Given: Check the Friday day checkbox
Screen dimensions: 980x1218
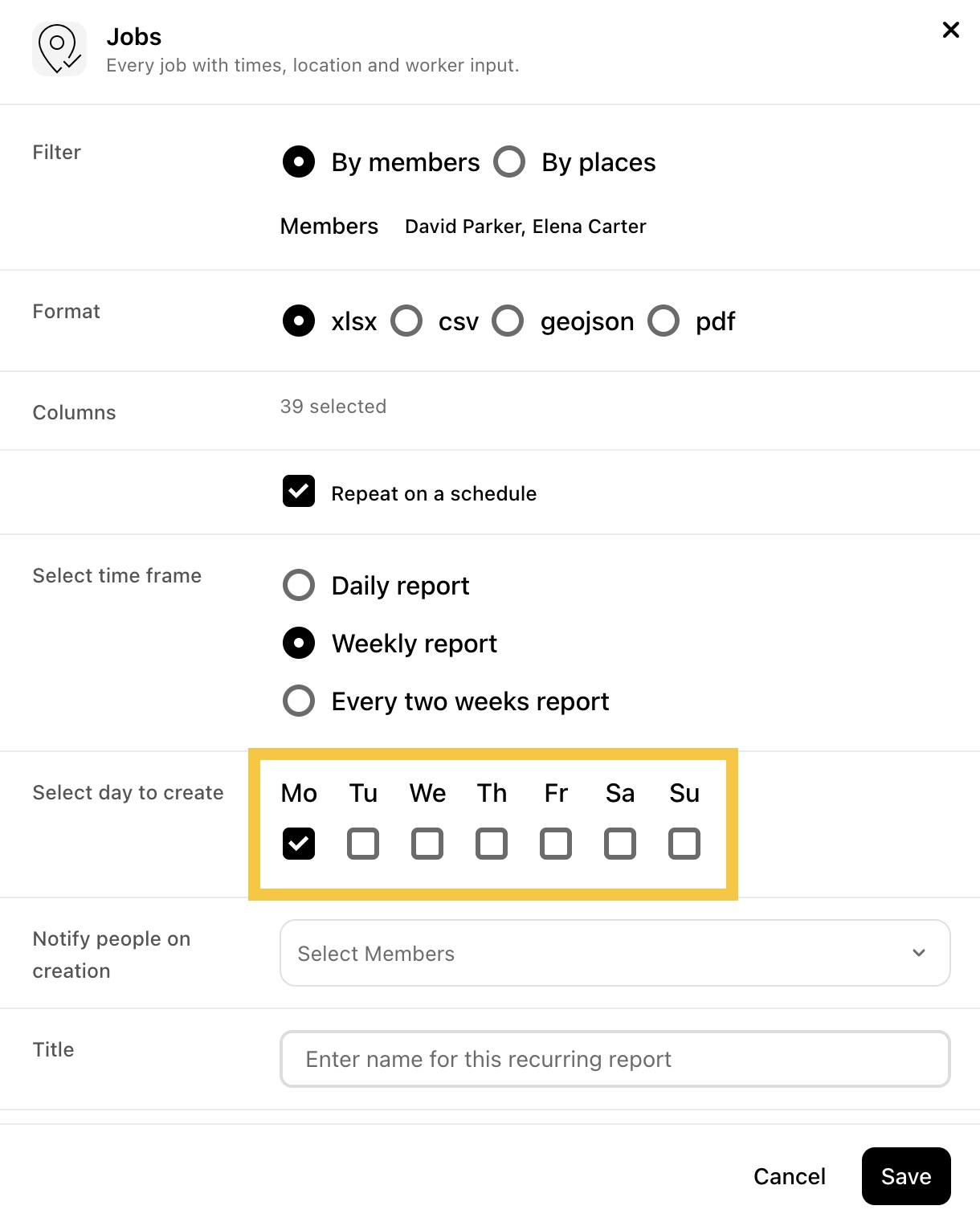Looking at the screenshot, I should [x=556, y=844].
